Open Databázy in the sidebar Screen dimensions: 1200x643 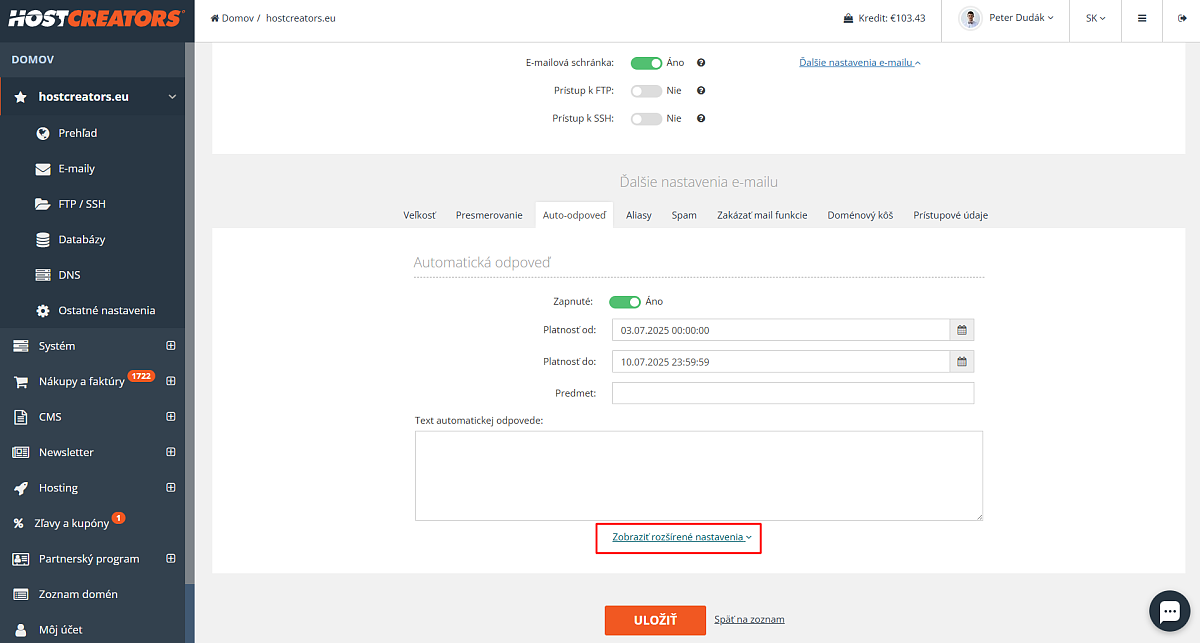(81, 239)
